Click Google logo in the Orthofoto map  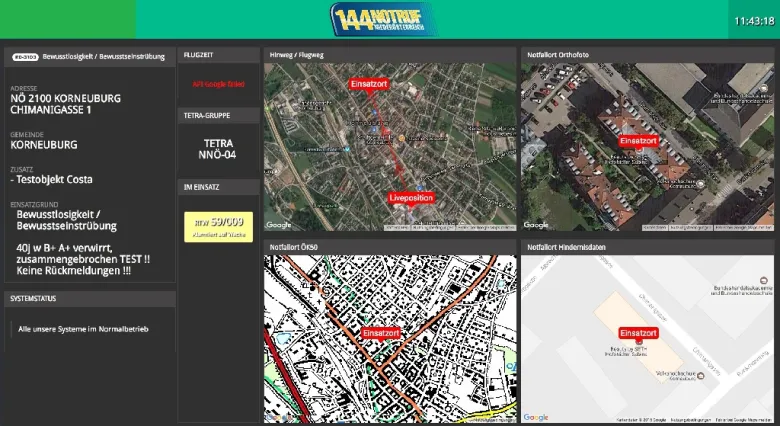536,225
